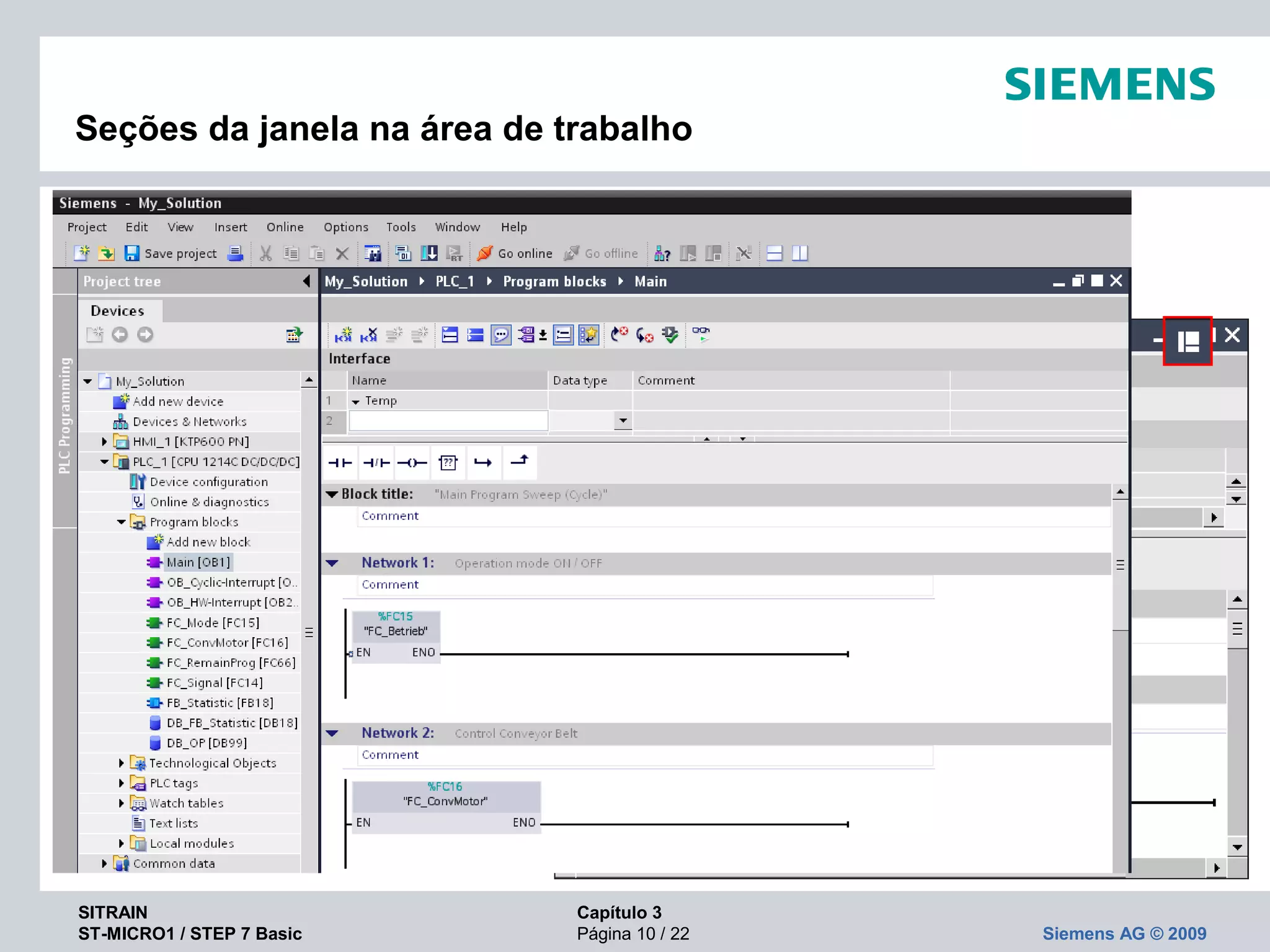Screen dimensions: 1270x952
Task: Collapse the PLC_1 tree node
Action: (104, 462)
